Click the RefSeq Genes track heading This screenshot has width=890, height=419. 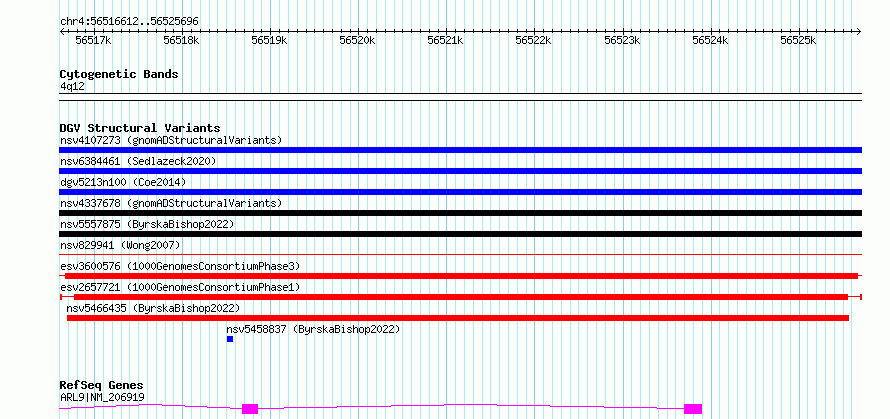point(101,386)
